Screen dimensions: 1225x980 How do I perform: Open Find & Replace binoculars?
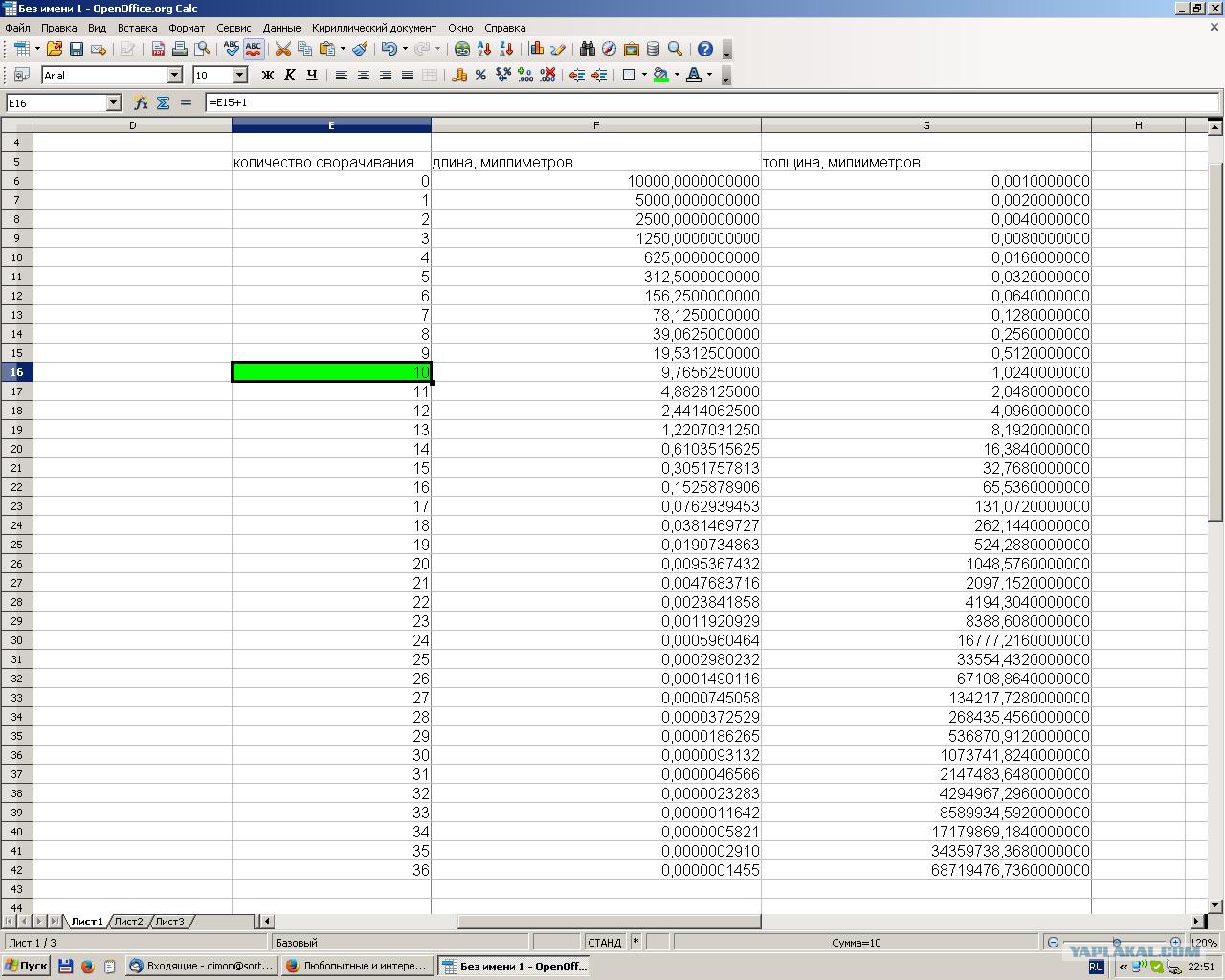[587, 49]
